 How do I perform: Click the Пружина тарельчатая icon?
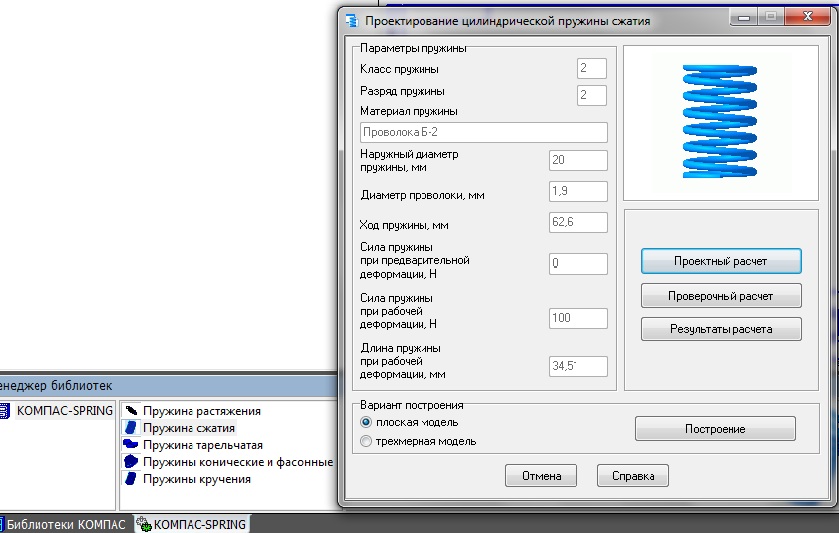coord(131,444)
